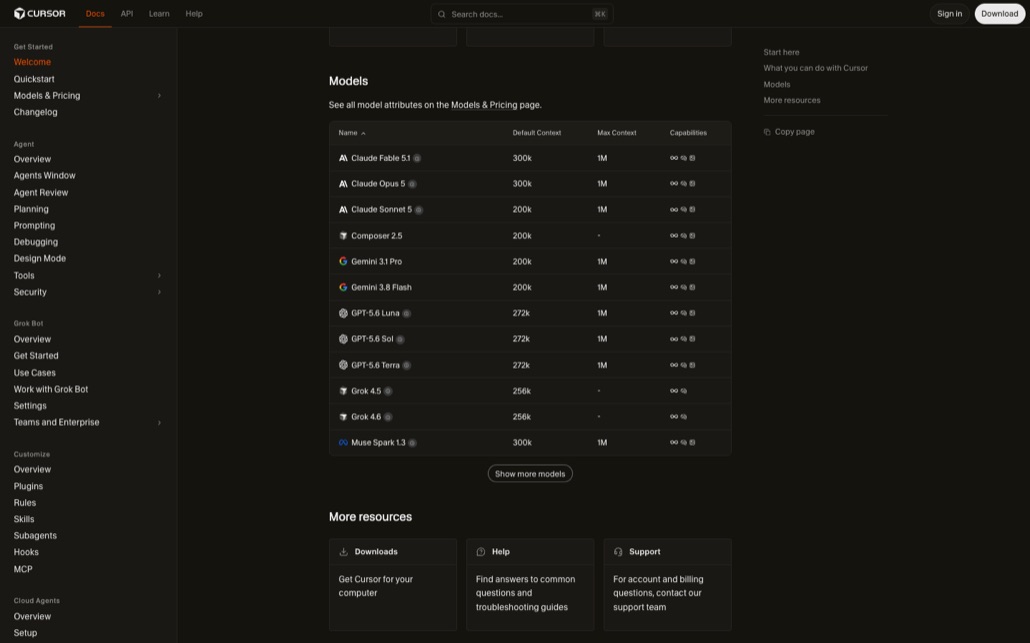This screenshot has height=643, width=1030.
Task: Expand the Teams and Enterprise chevron
Action: (x=159, y=423)
